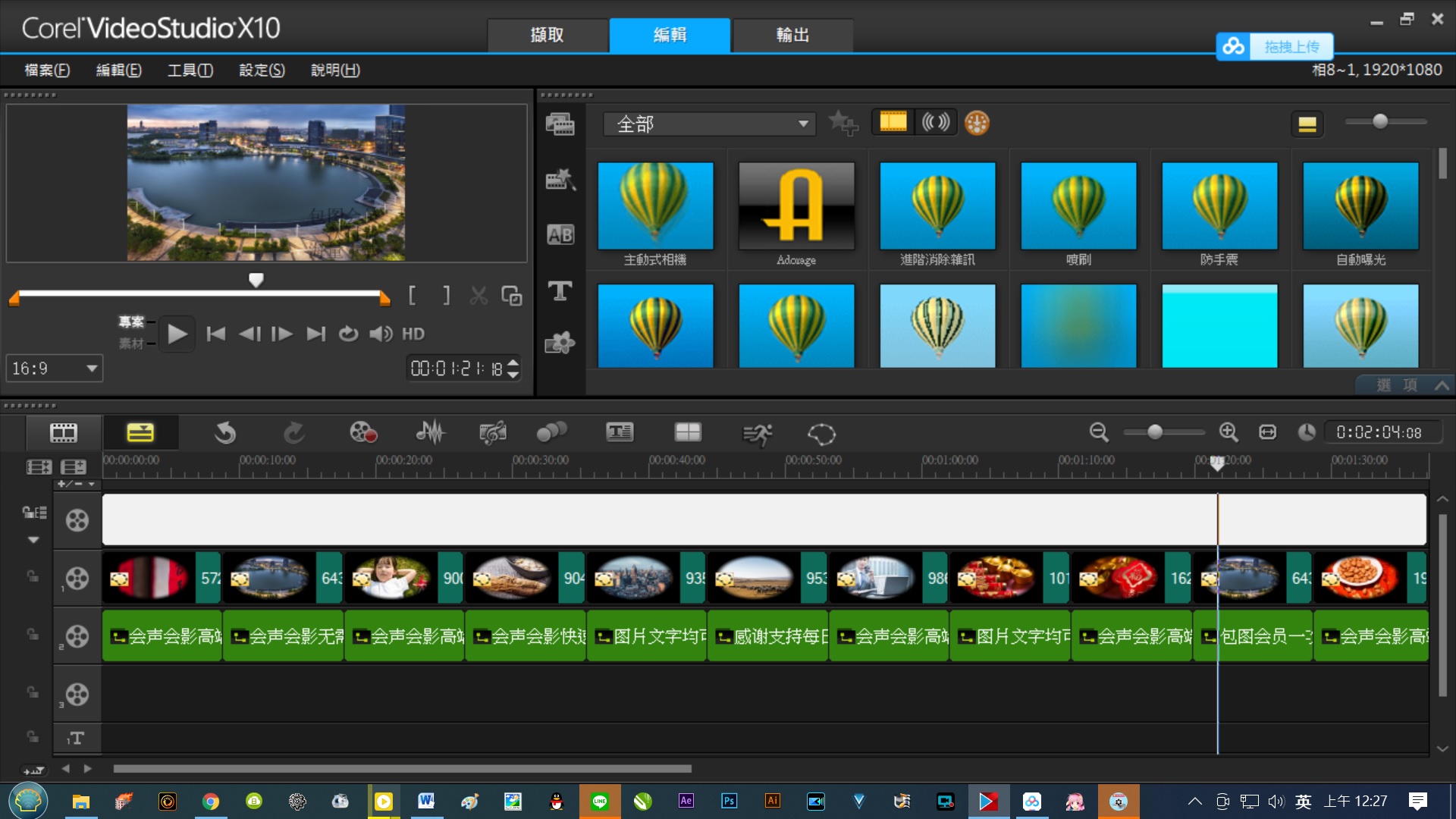Click the add to favorites star icon
The height and width of the screenshot is (819, 1456).
click(x=843, y=123)
